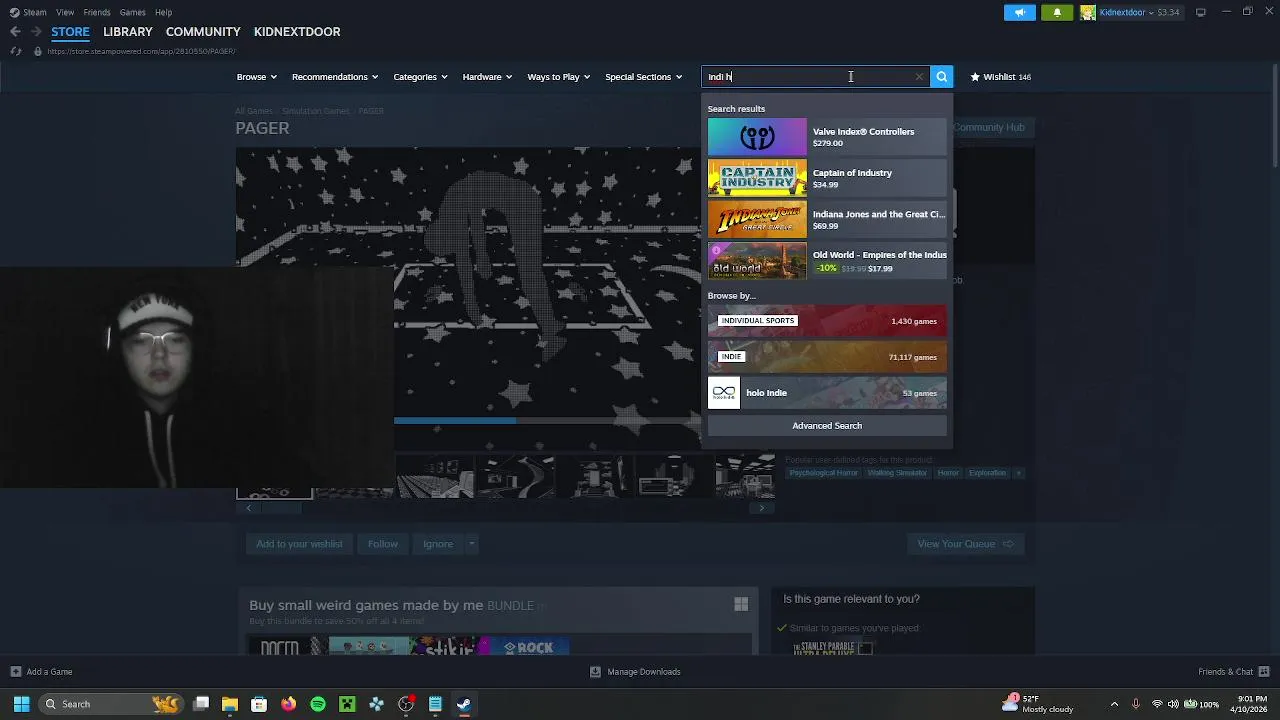Click Add to your wishlist
The height and width of the screenshot is (720, 1280).
pos(299,544)
